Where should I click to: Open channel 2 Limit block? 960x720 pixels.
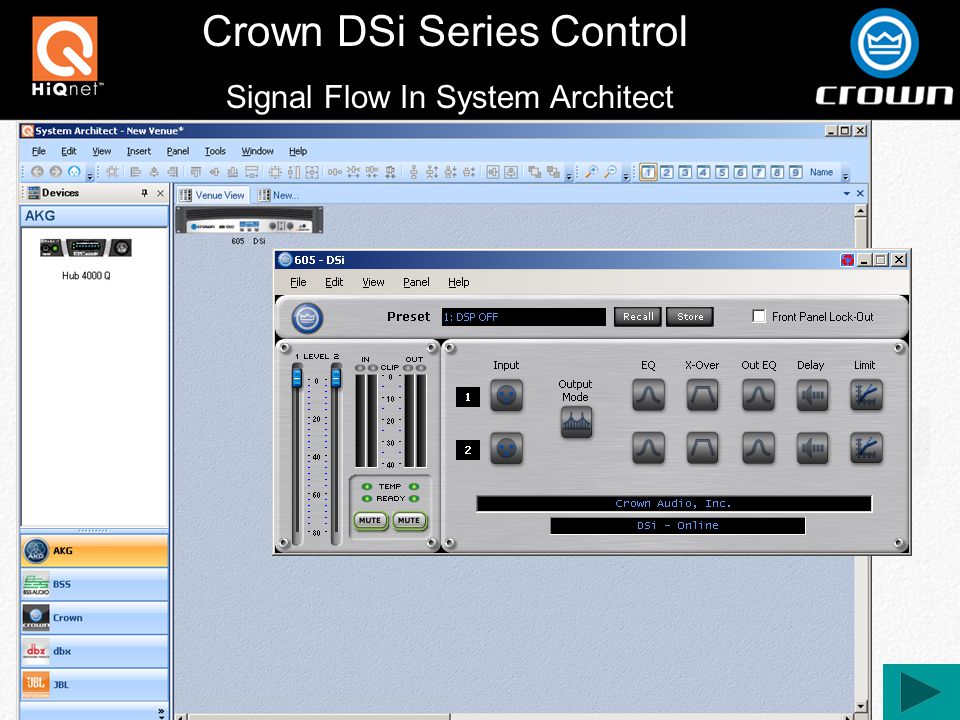point(866,449)
